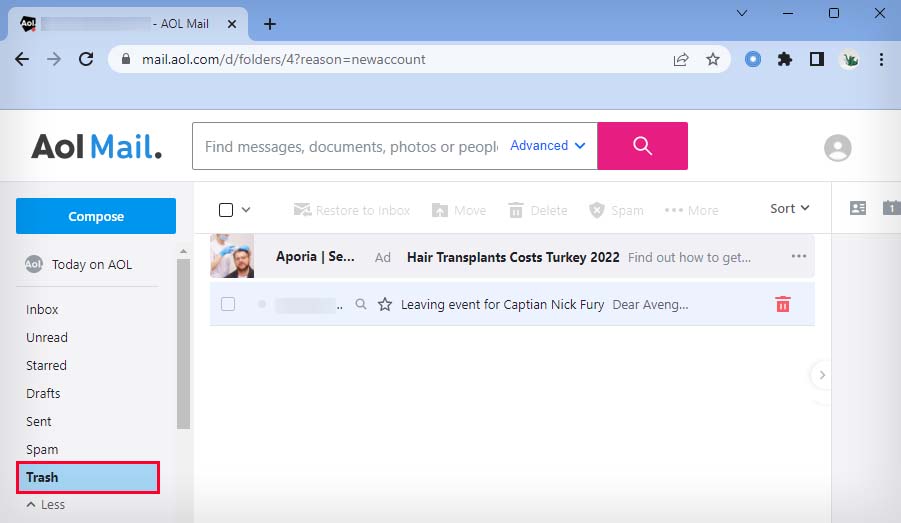
Task: Click the Delete toolbar item
Action: click(538, 210)
